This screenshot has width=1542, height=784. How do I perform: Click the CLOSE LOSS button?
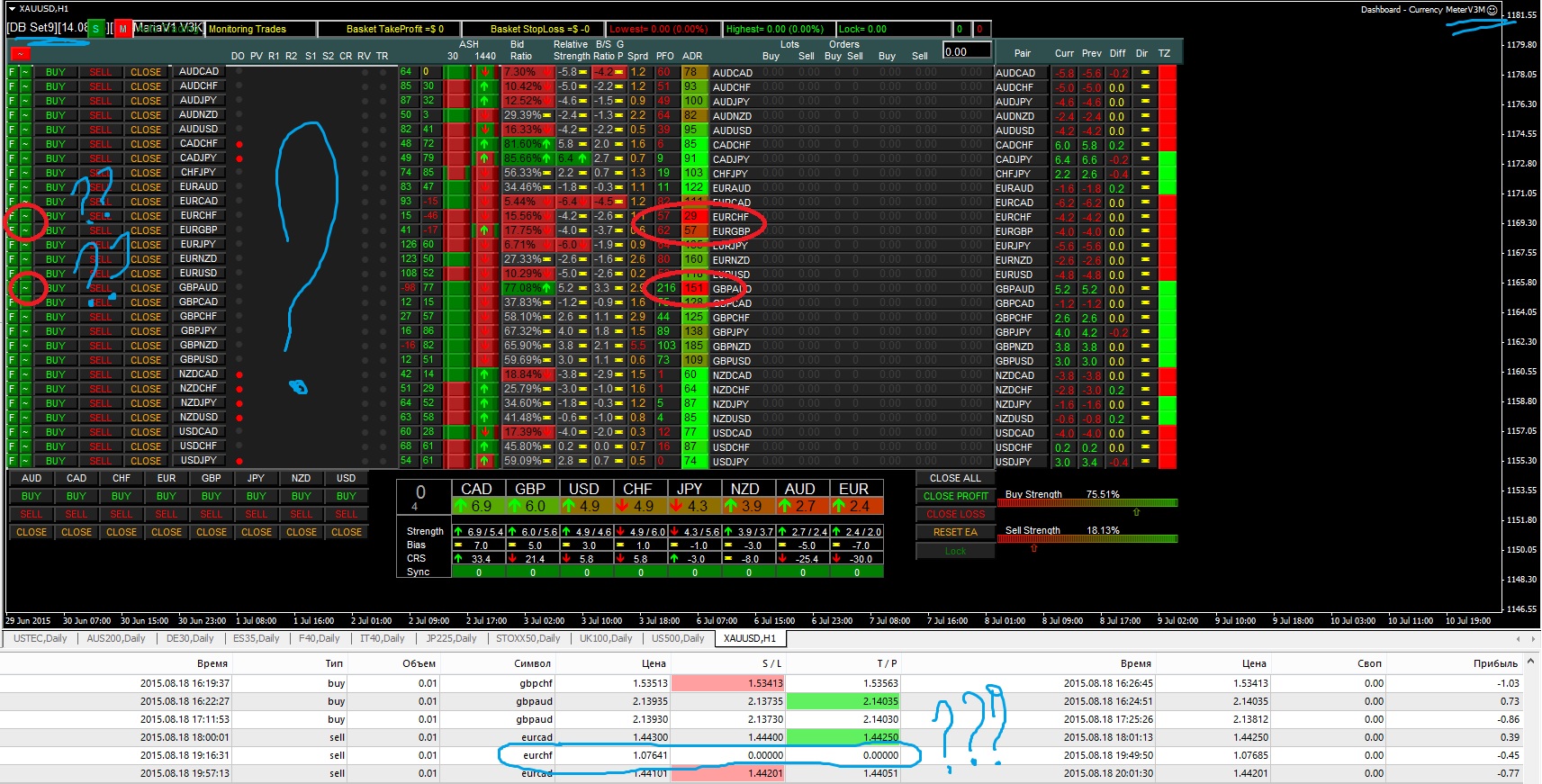pos(955,514)
